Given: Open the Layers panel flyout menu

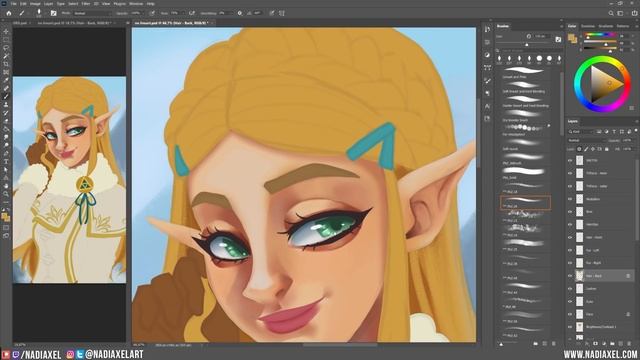Looking at the screenshot, I should [636, 122].
